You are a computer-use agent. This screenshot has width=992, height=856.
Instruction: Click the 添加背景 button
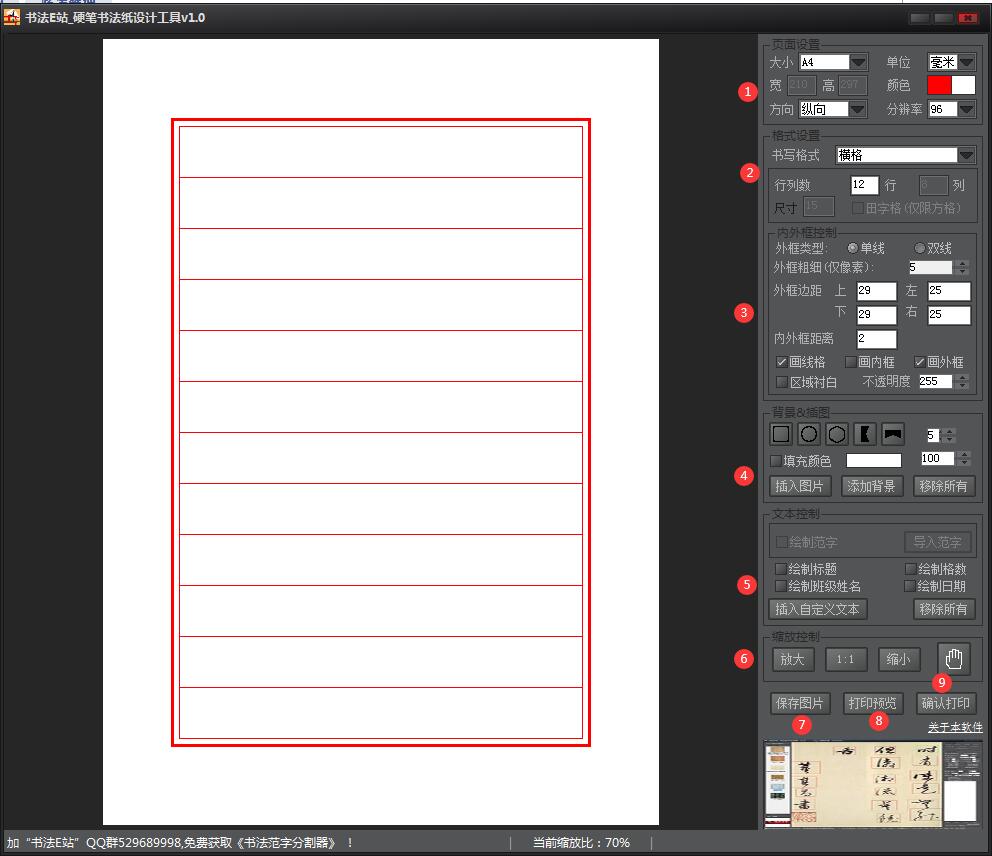(872, 486)
